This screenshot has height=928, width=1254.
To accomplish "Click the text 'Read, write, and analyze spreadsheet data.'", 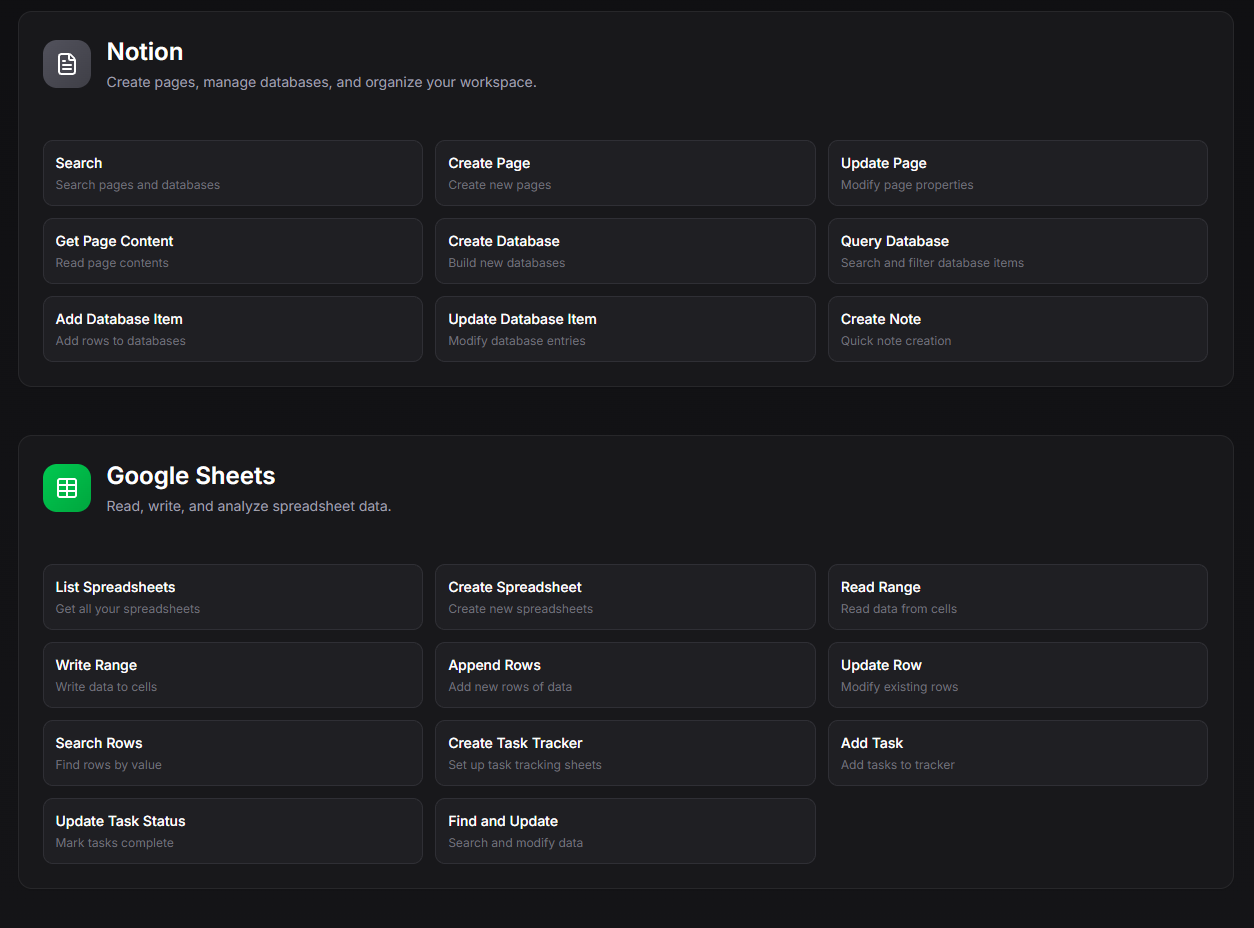I will point(249,506).
